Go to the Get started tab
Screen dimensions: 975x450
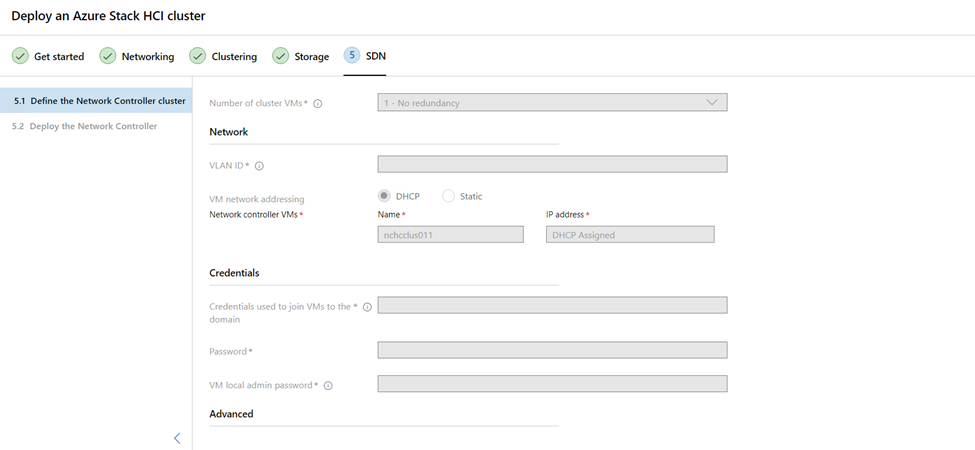pyautogui.click(x=48, y=56)
